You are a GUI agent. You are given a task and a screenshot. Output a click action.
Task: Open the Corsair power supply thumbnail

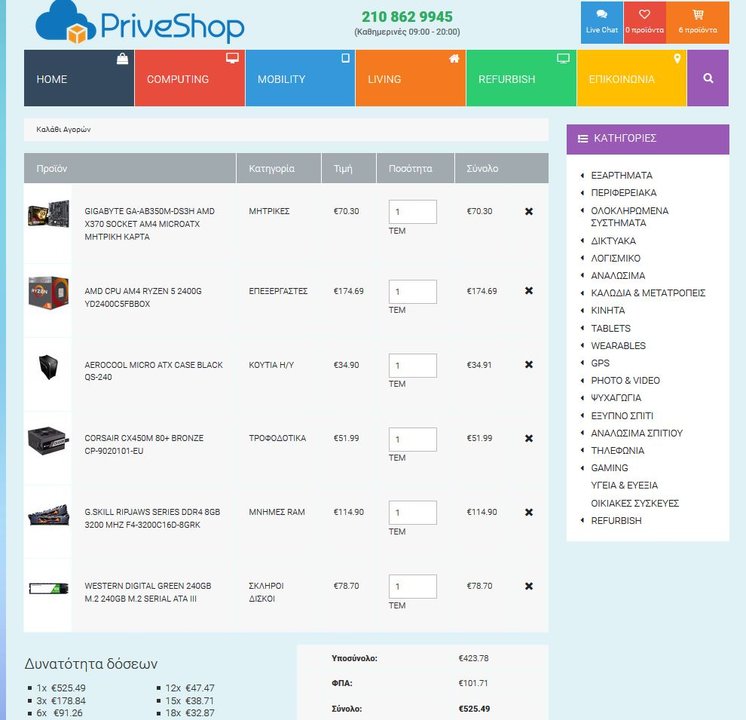tap(49, 441)
